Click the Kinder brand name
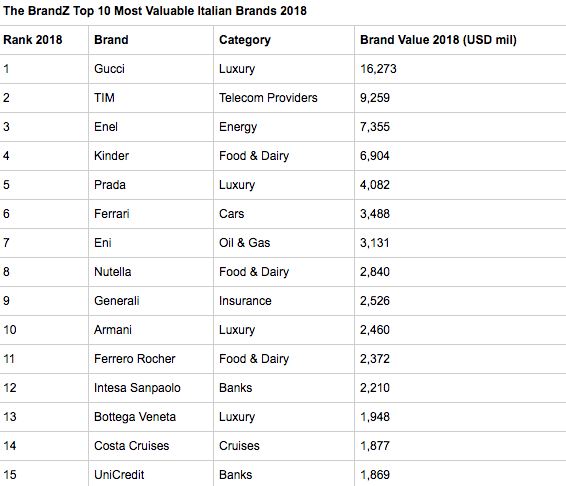 tap(111, 156)
